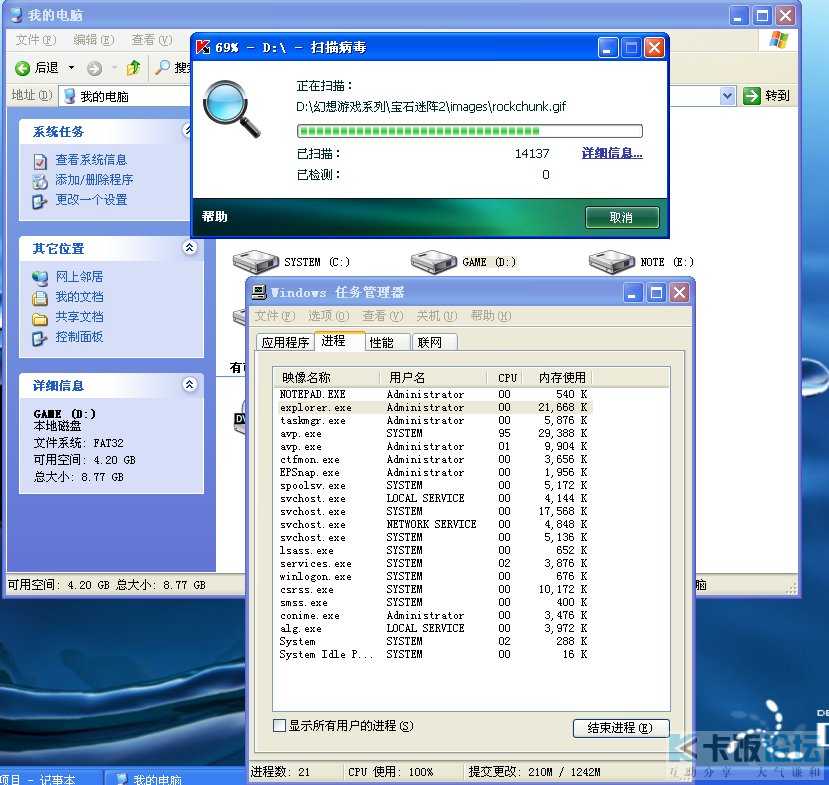This screenshot has width=829, height=785.
Task: Sort processes by CPU column
Action: coord(504,377)
